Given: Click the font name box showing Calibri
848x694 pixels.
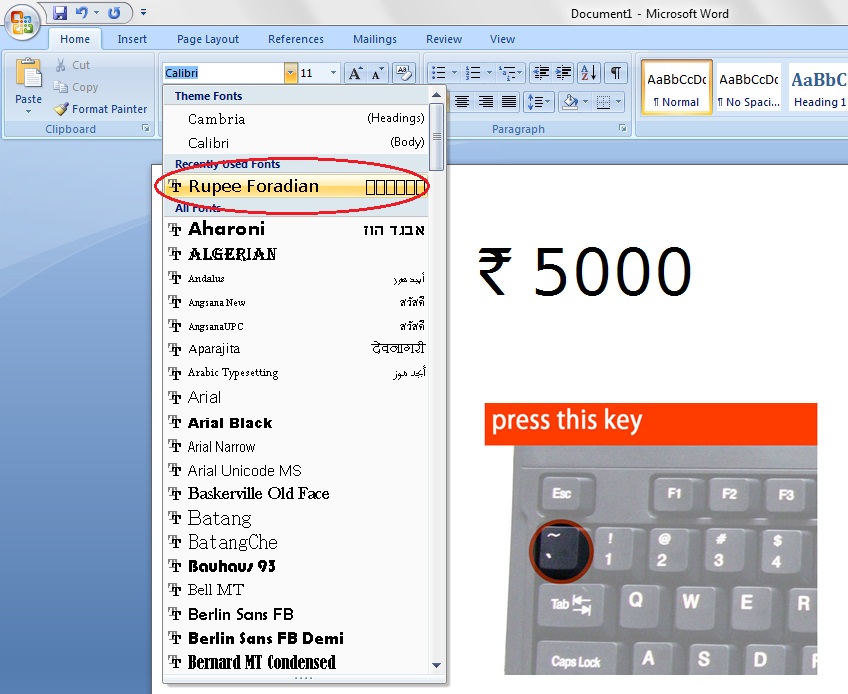Looking at the screenshot, I should point(223,73).
